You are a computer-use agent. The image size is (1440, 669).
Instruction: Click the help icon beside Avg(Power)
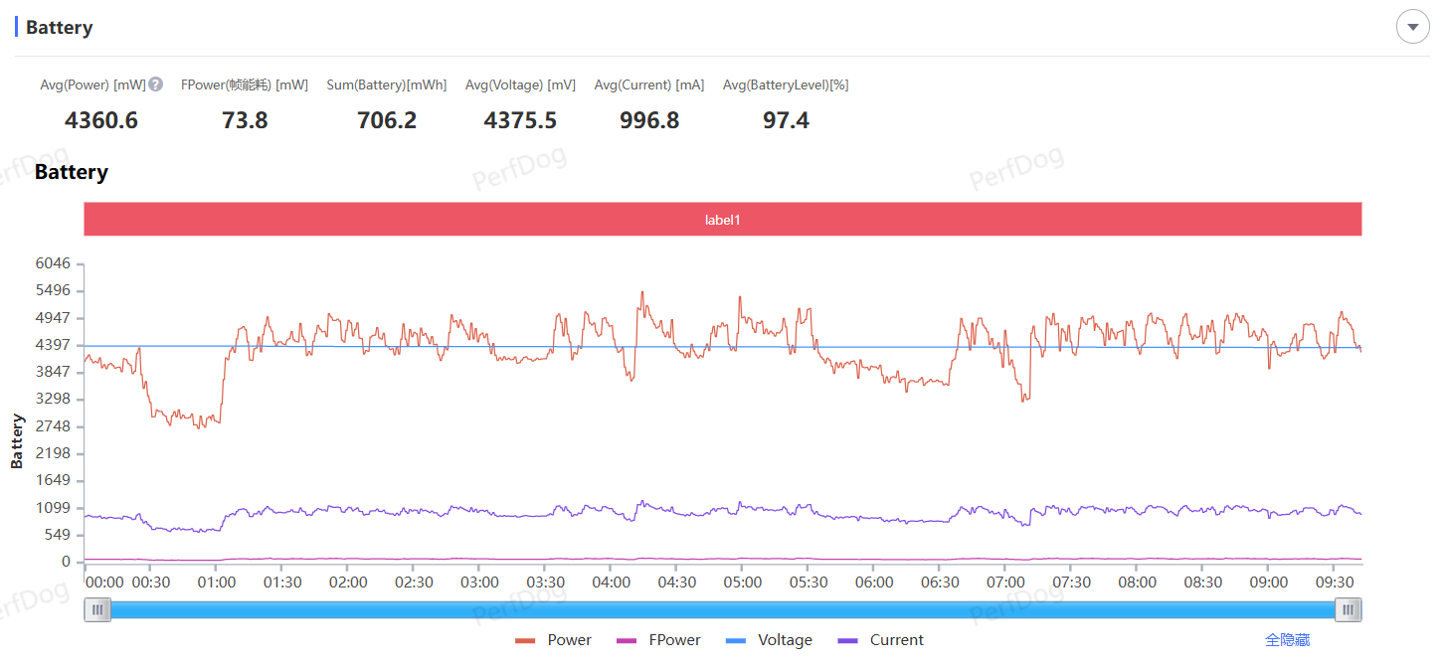click(x=156, y=85)
